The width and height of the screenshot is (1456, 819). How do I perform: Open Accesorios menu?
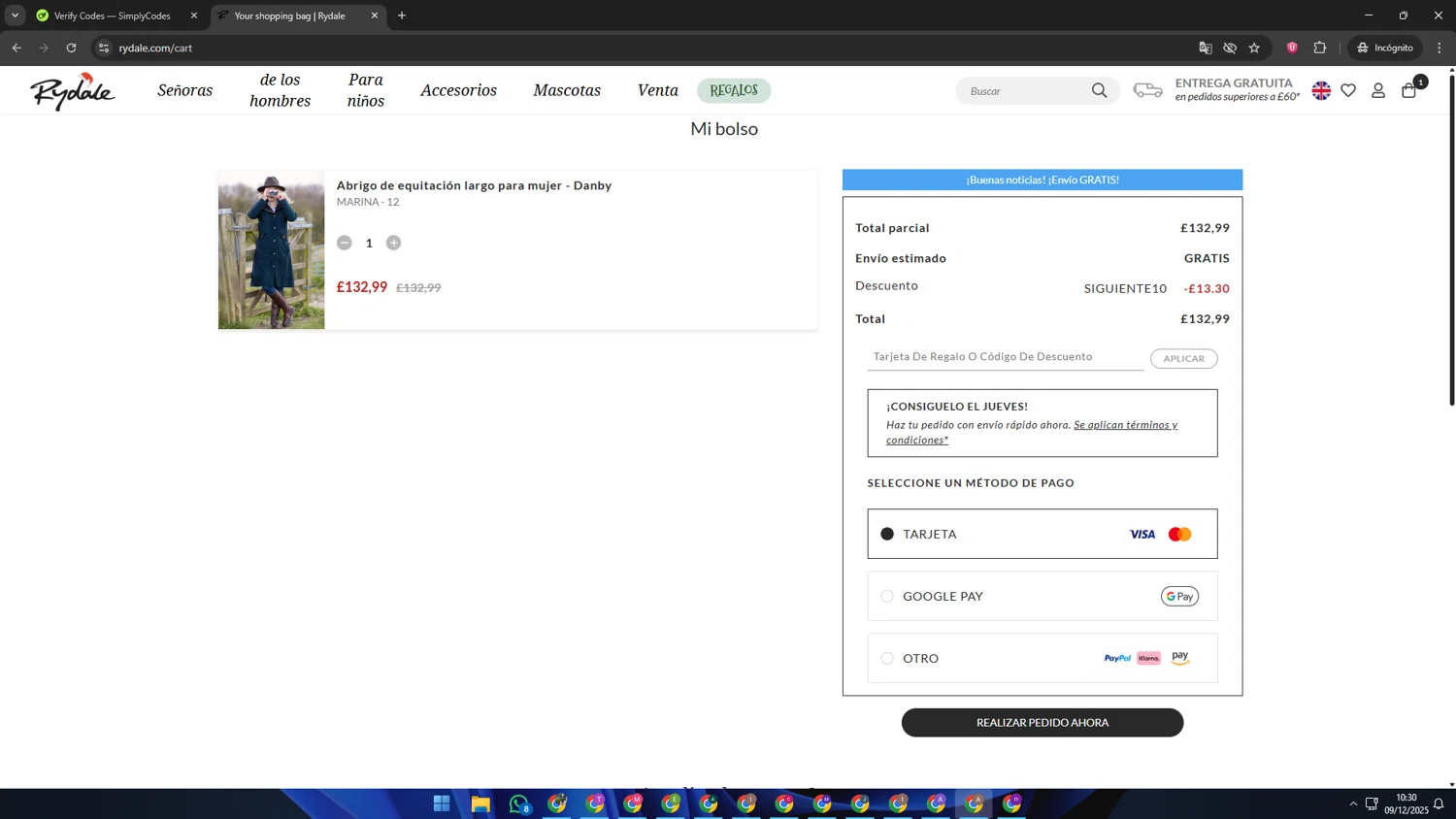458,90
